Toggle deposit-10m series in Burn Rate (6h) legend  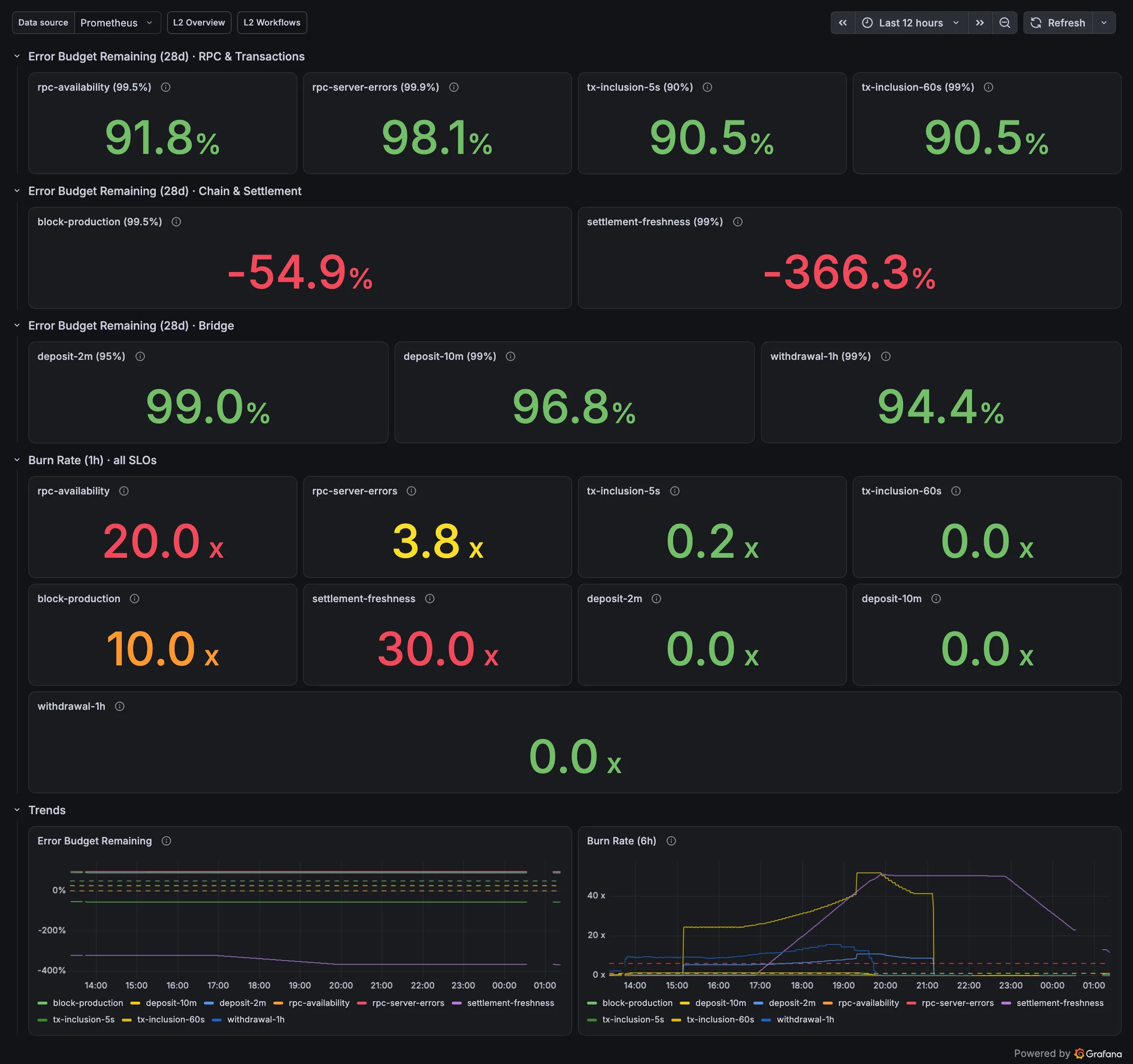[720, 1003]
